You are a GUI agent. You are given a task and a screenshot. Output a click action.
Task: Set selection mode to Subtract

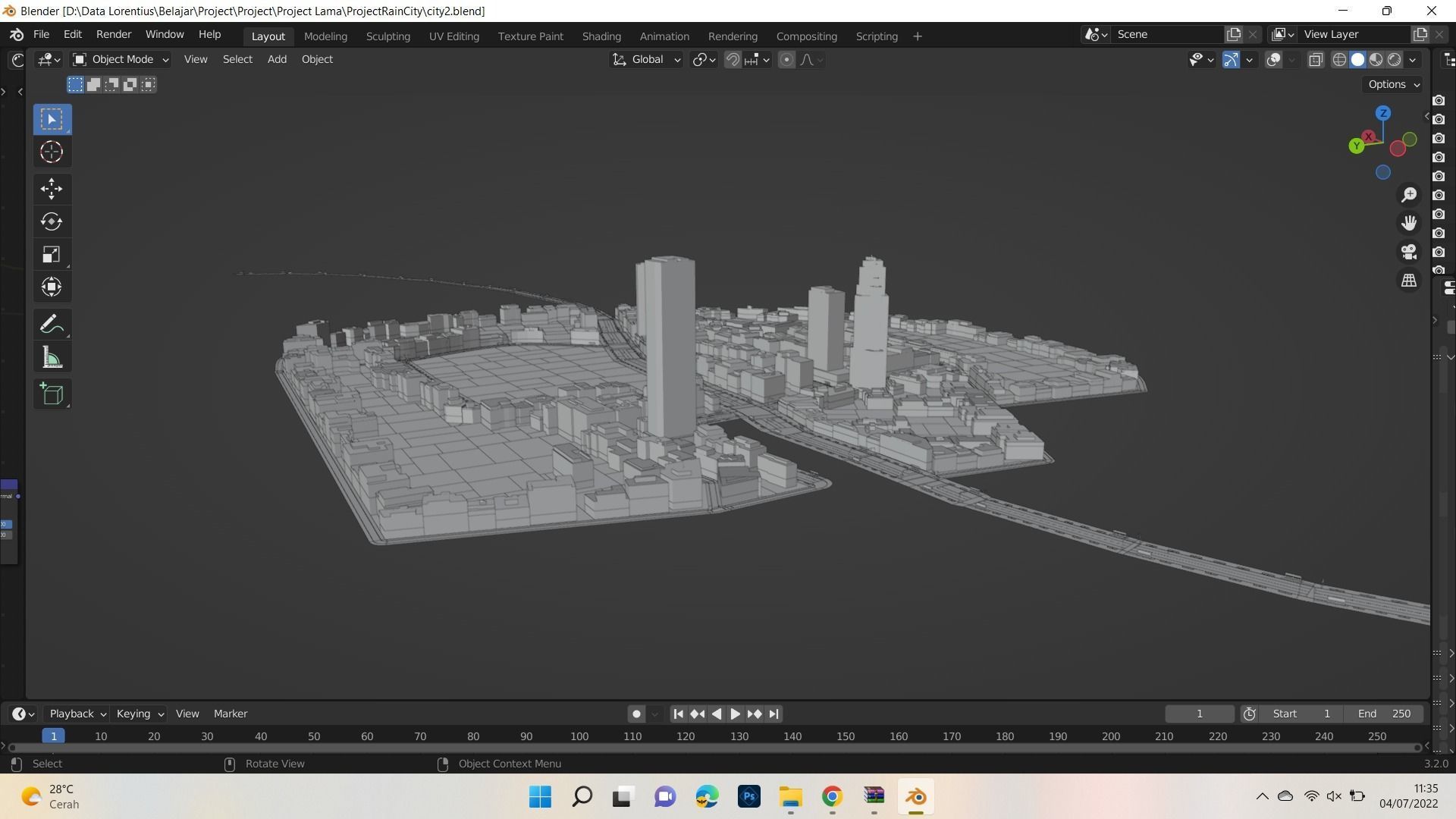click(x=112, y=84)
